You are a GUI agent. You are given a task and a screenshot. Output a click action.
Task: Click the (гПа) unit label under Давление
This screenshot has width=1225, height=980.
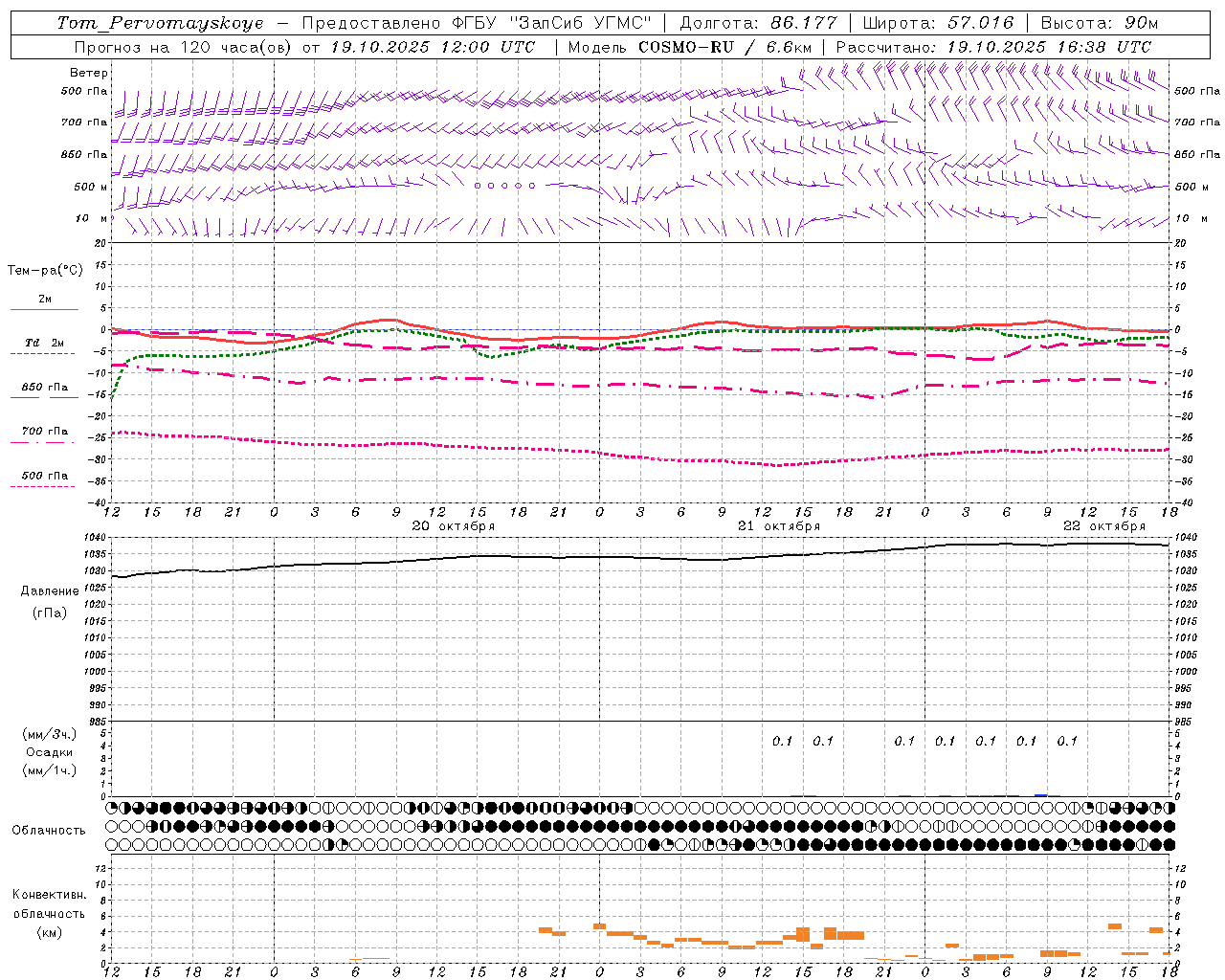(49, 612)
